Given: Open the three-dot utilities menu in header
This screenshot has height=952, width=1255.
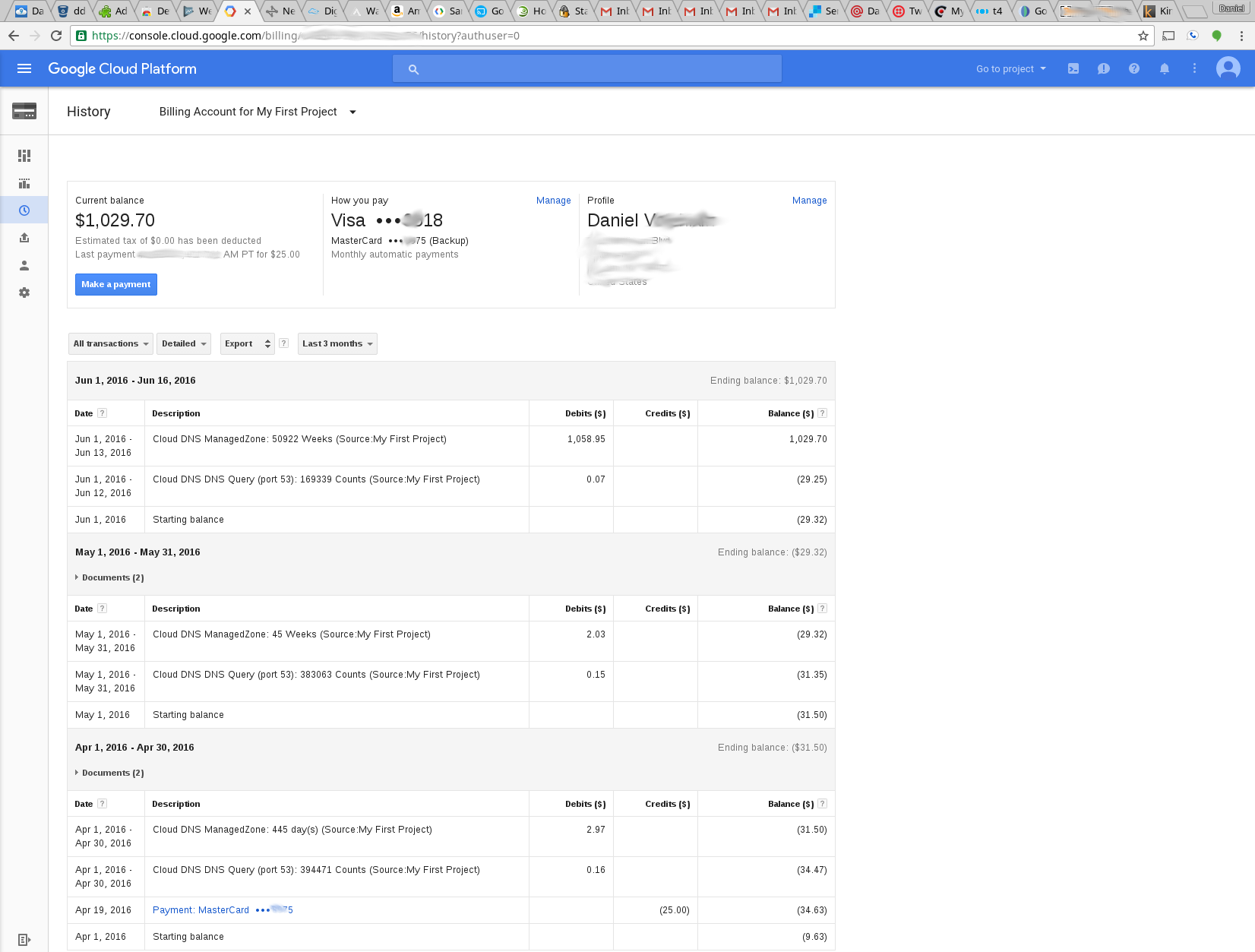Looking at the screenshot, I should click(1195, 68).
